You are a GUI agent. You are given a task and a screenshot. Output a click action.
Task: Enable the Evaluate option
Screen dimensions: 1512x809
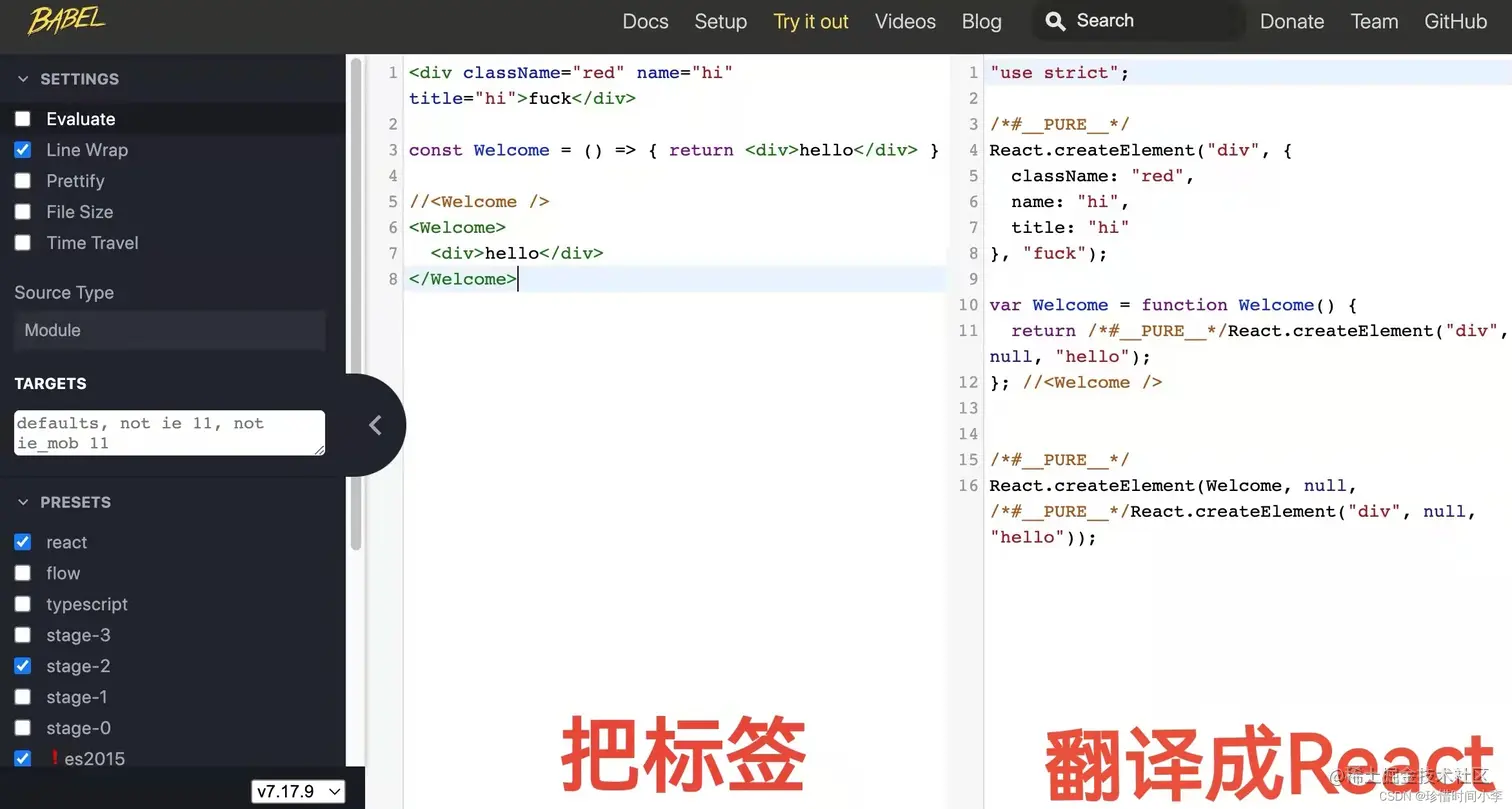22,118
